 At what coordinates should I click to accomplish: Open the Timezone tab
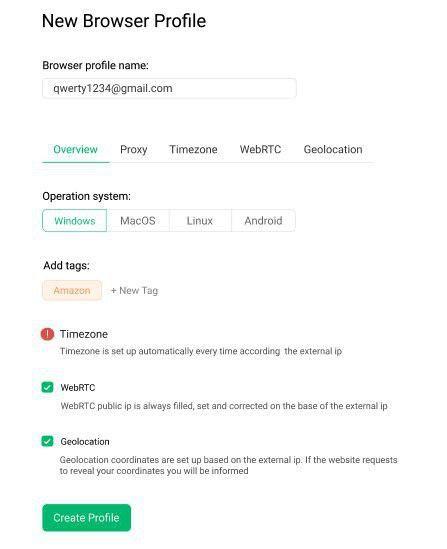pyautogui.click(x=193, y=150)
